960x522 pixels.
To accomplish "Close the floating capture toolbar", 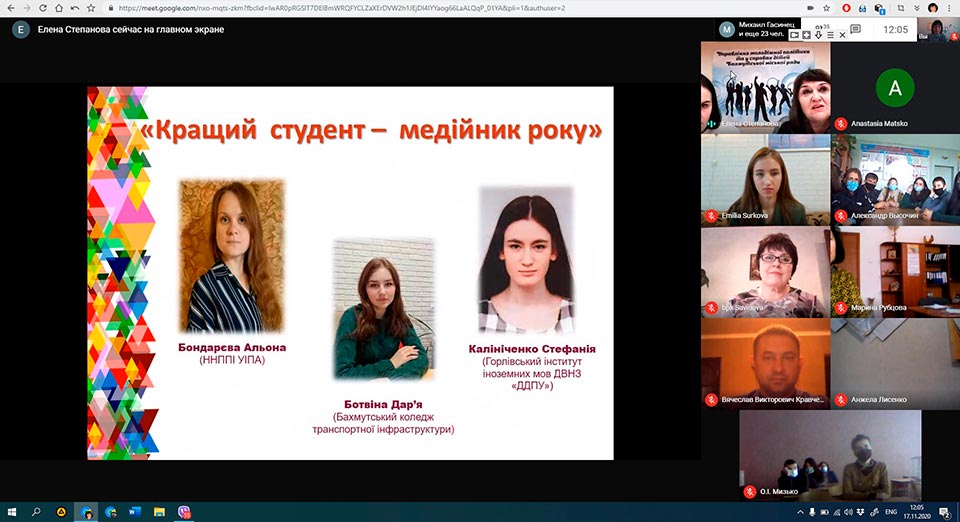I will [842, 35].
